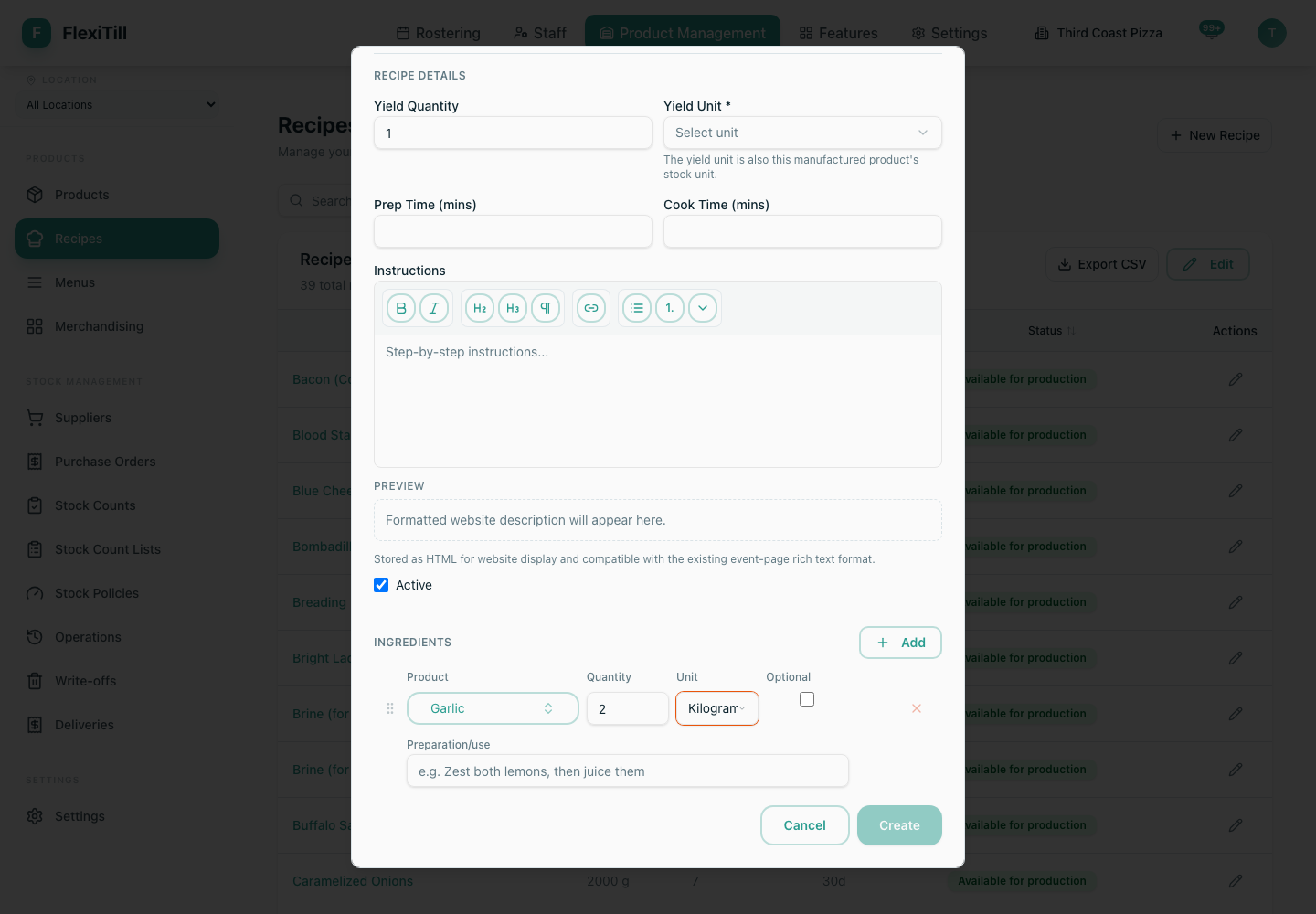Click Export CSV button
Screen dimensions: 1316x914
1102,264
